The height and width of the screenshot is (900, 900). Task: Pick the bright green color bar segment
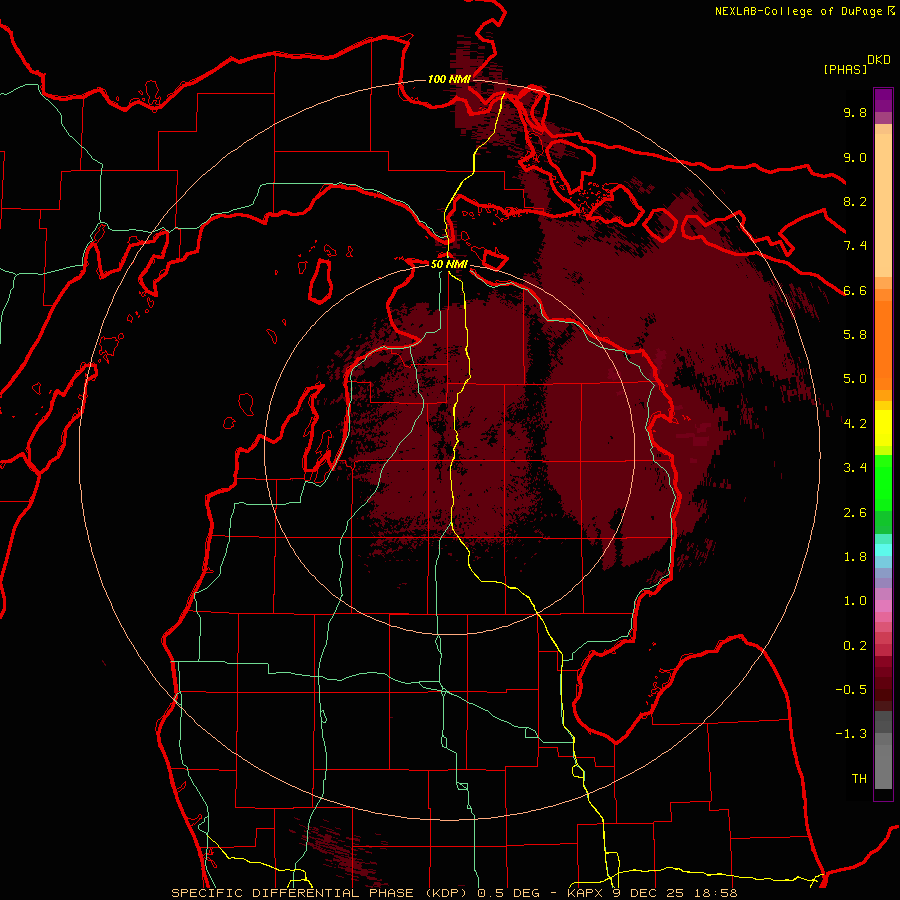click(x=883, y=482)
